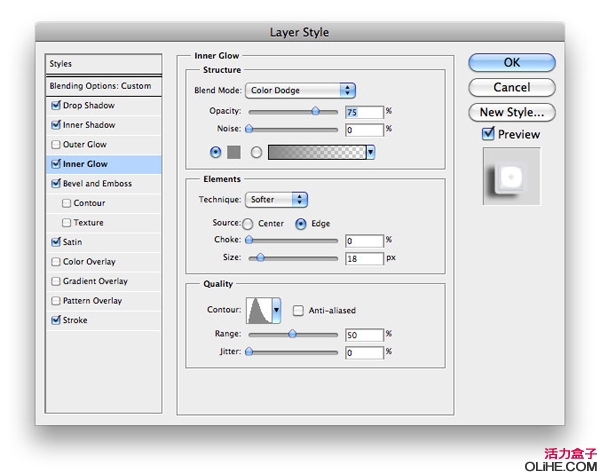The image size is (600, 474).
Task: Toggle the Stroke checkbox
Action: click(56, 320)
